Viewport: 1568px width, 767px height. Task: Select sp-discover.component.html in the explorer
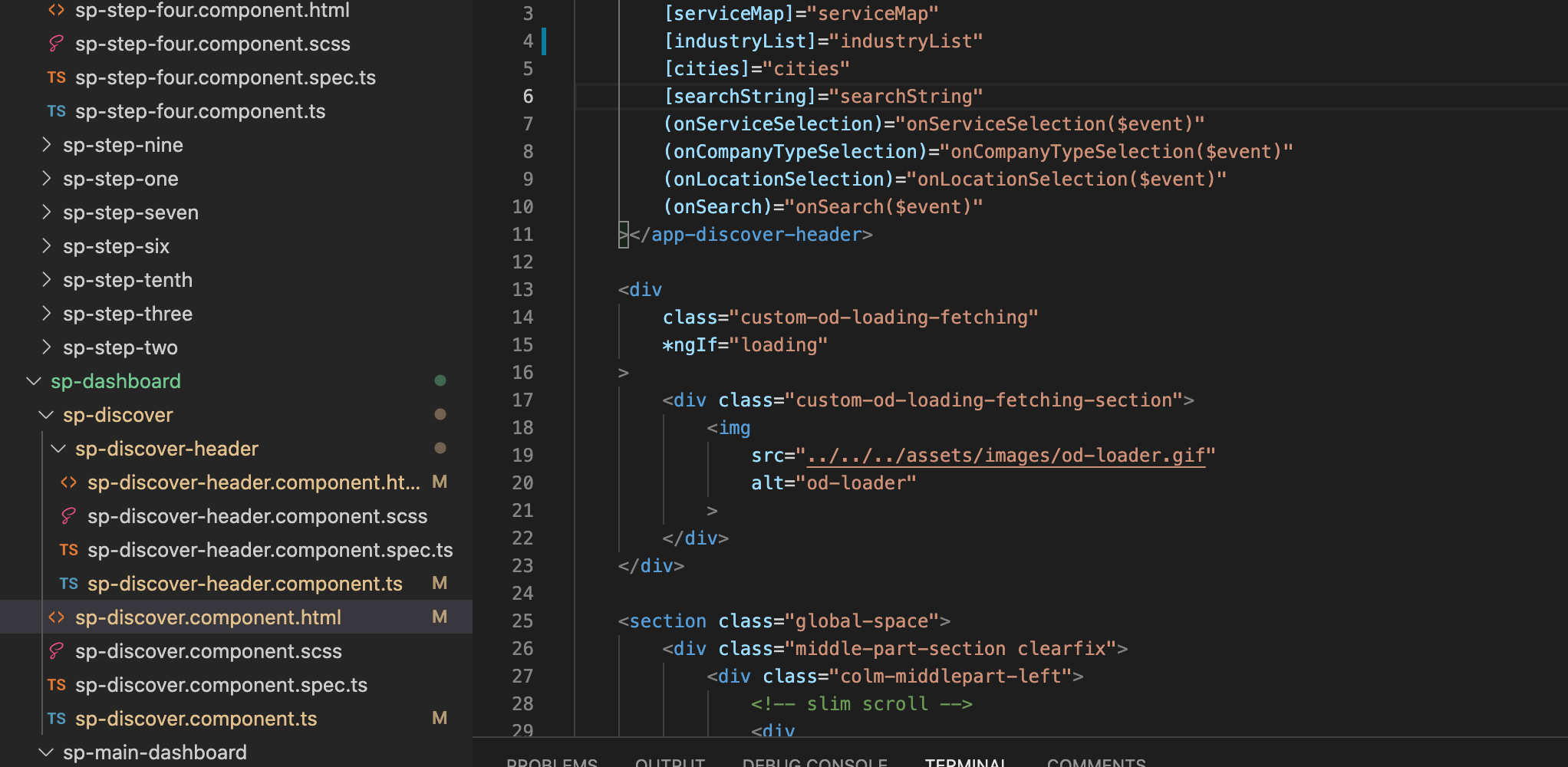(x=208, y=617)
